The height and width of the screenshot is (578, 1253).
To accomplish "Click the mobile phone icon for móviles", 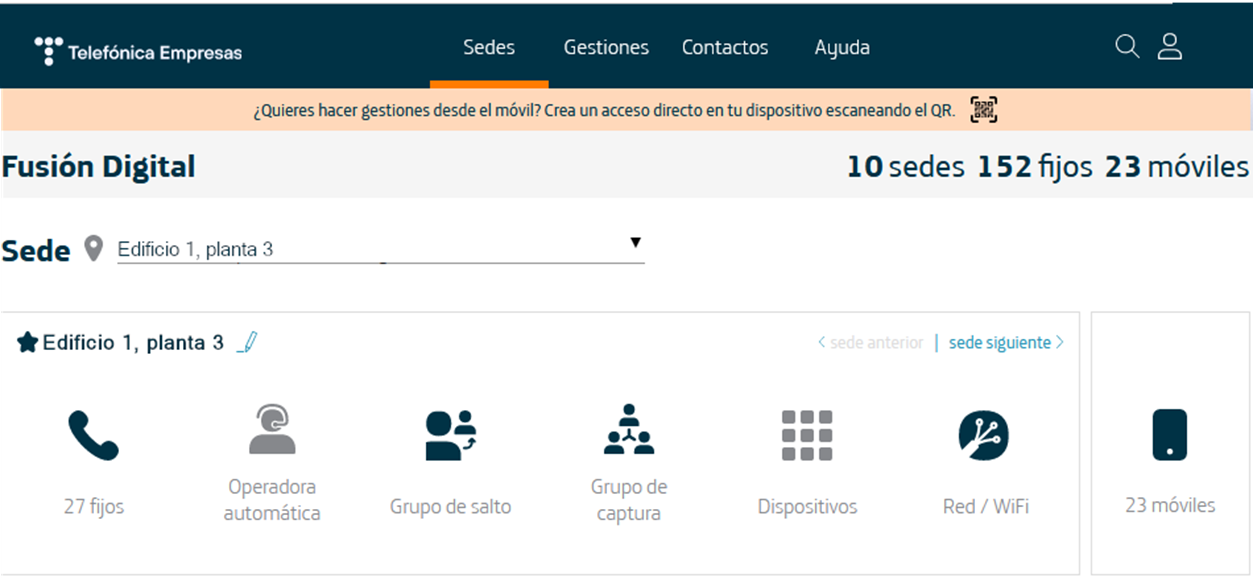I will pos(1169,435).
